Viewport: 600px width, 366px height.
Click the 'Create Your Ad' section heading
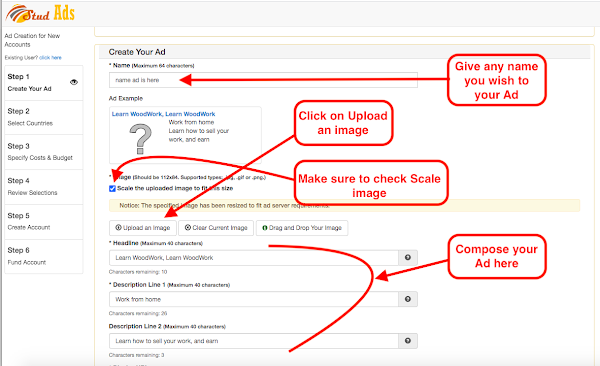(x=137, y=52)
